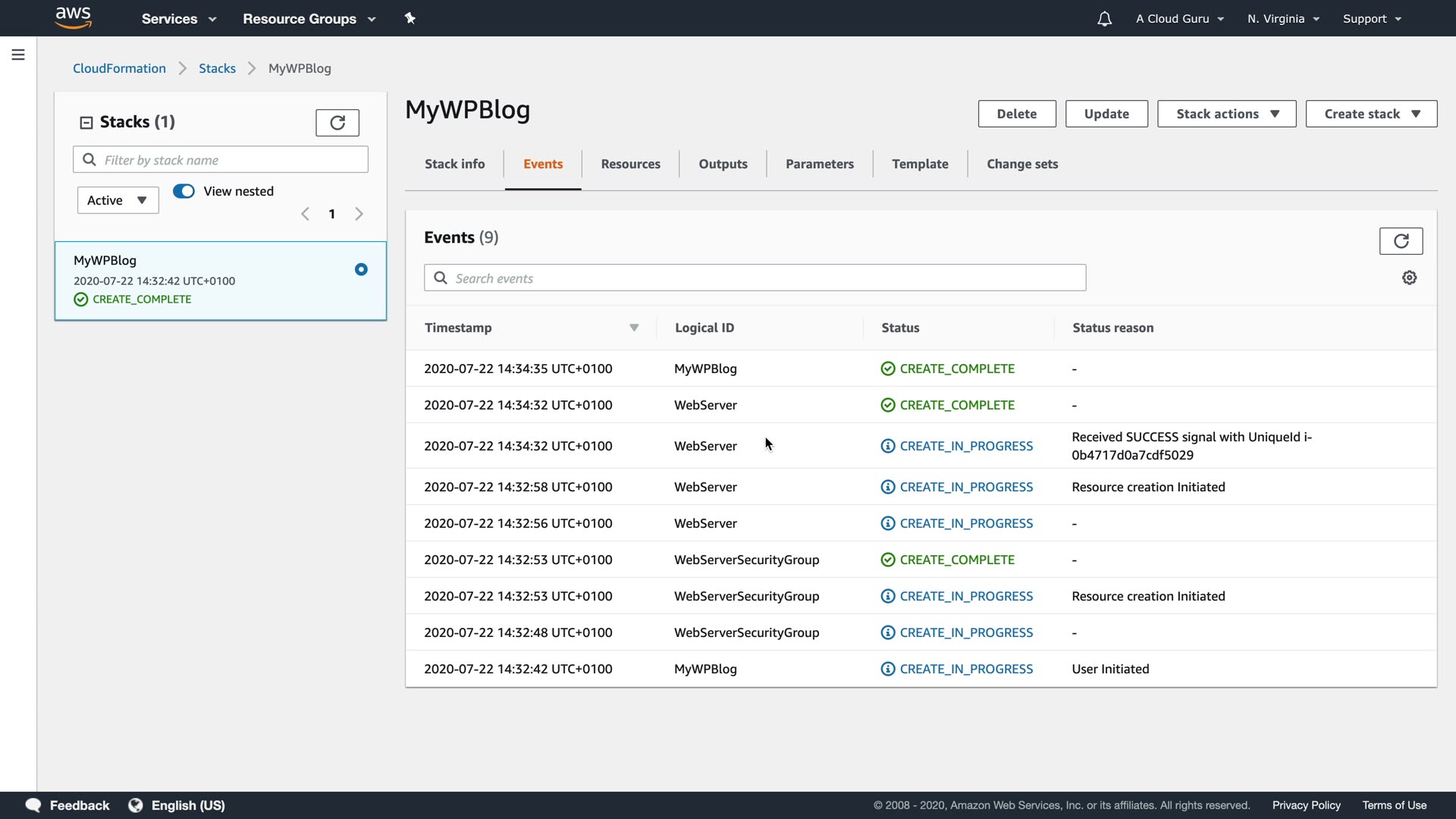Sort events by Timestamp arrow
This screenshot has height=819, width=1456.
coord(634,328)
